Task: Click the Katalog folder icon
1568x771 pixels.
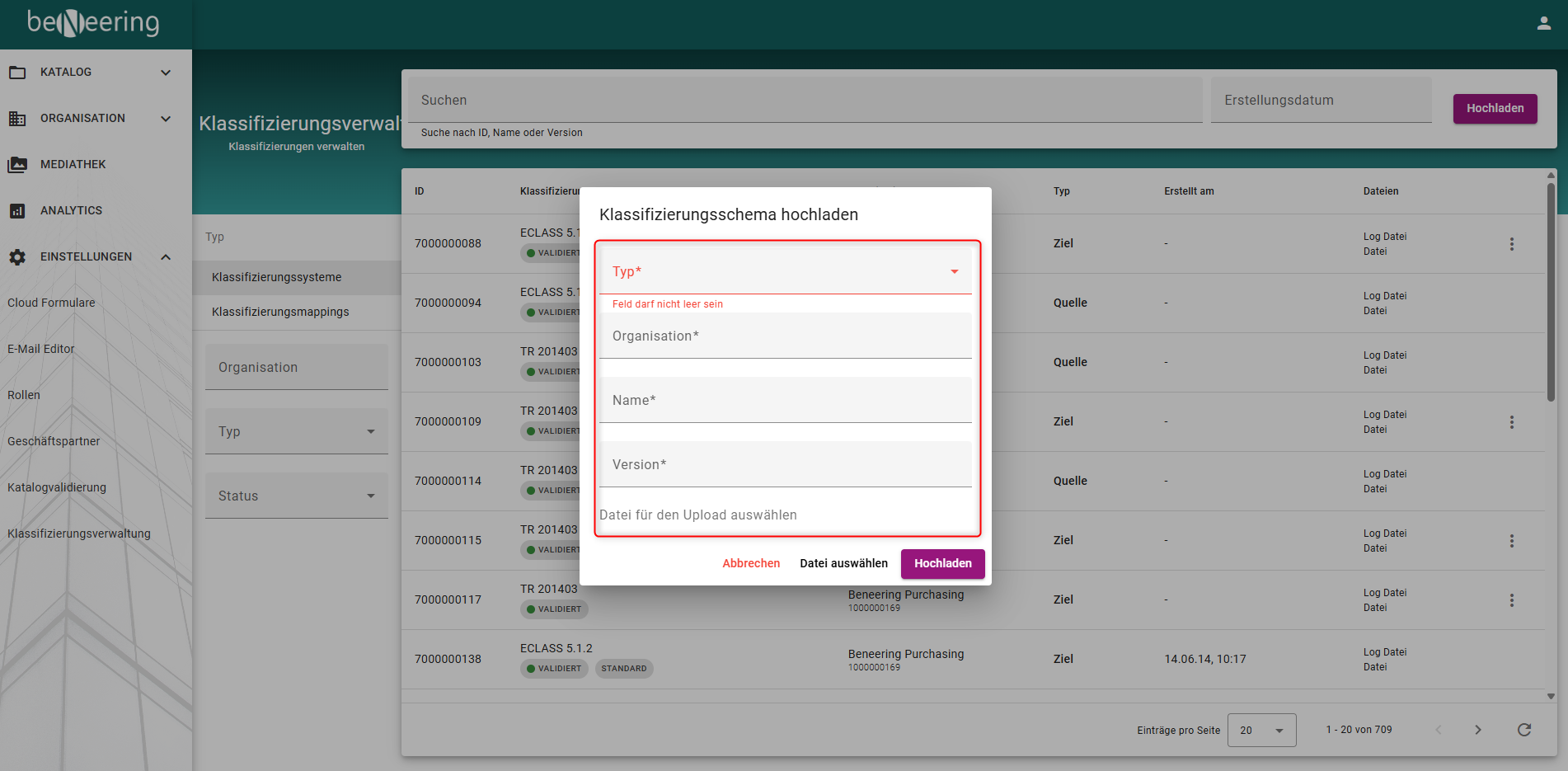Action: pyautogui.click(x=17, y=73)
